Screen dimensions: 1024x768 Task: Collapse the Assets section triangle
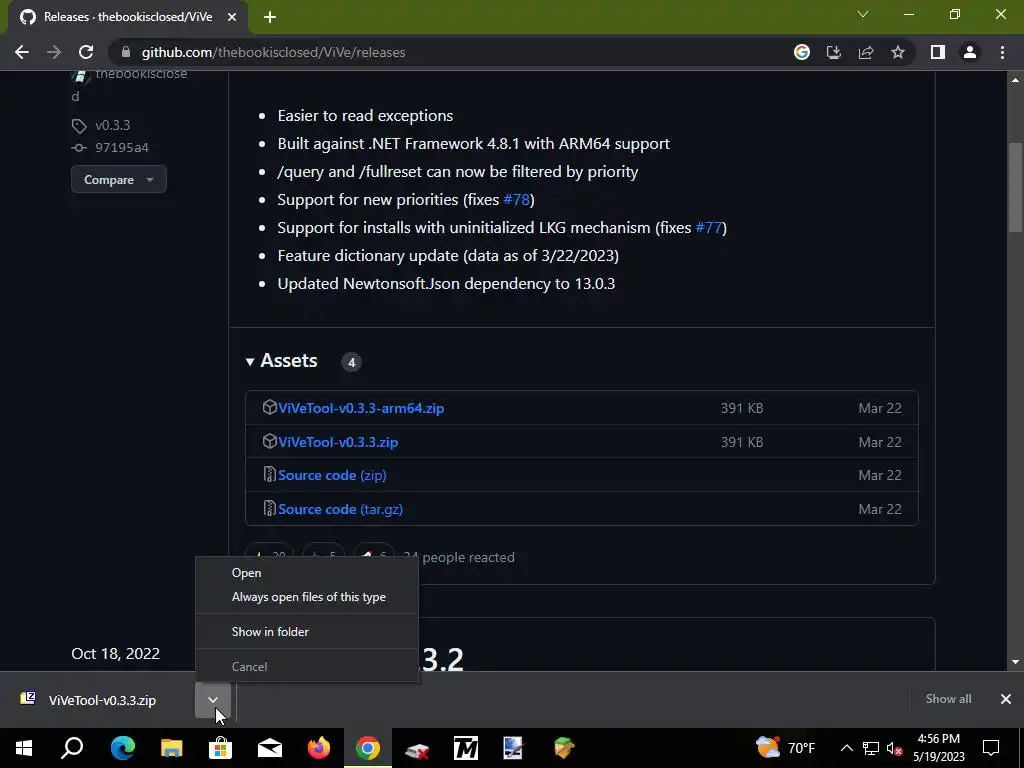coord(249,361)
